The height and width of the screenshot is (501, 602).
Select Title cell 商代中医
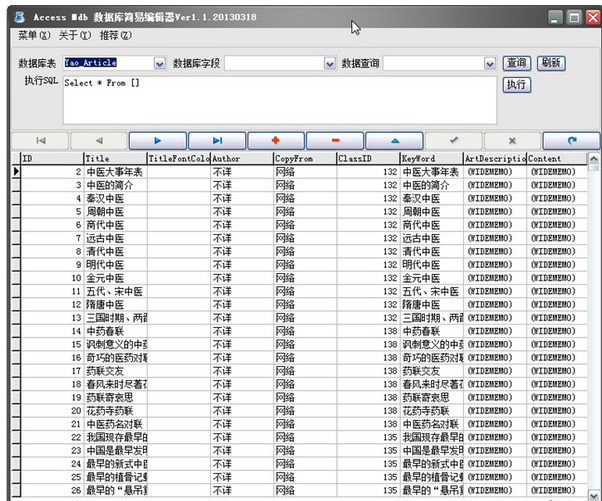[x=115, y=225]
